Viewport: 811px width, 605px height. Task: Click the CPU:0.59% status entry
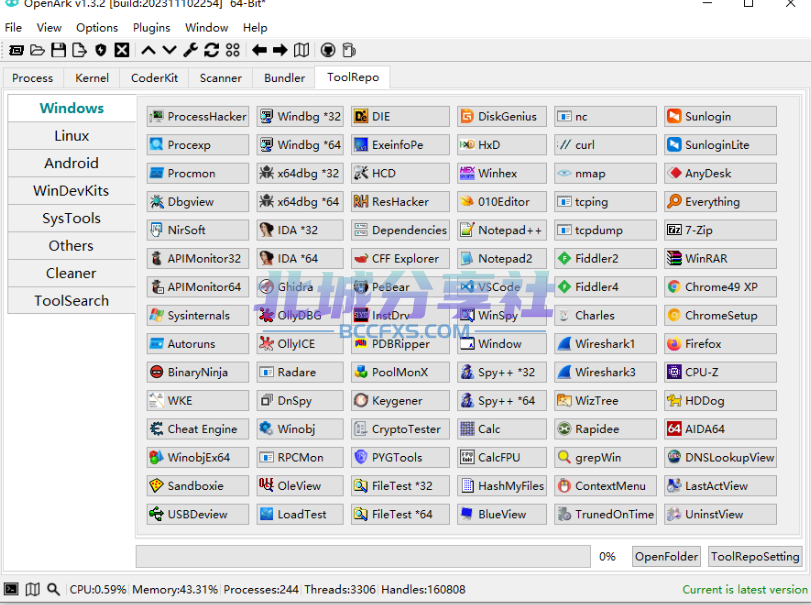pos(98,589)
